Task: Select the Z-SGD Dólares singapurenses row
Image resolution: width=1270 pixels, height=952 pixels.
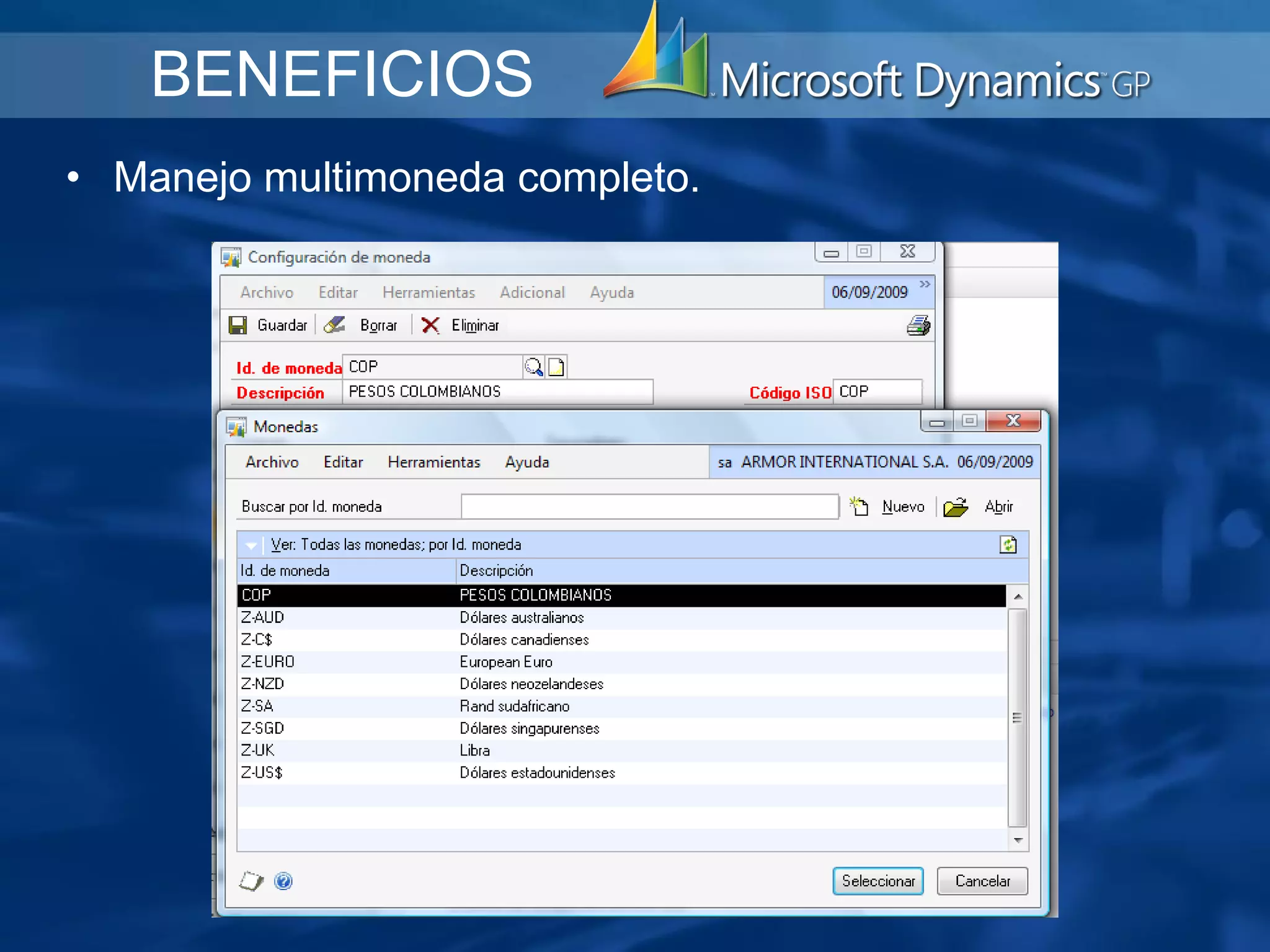Action: 621,728
